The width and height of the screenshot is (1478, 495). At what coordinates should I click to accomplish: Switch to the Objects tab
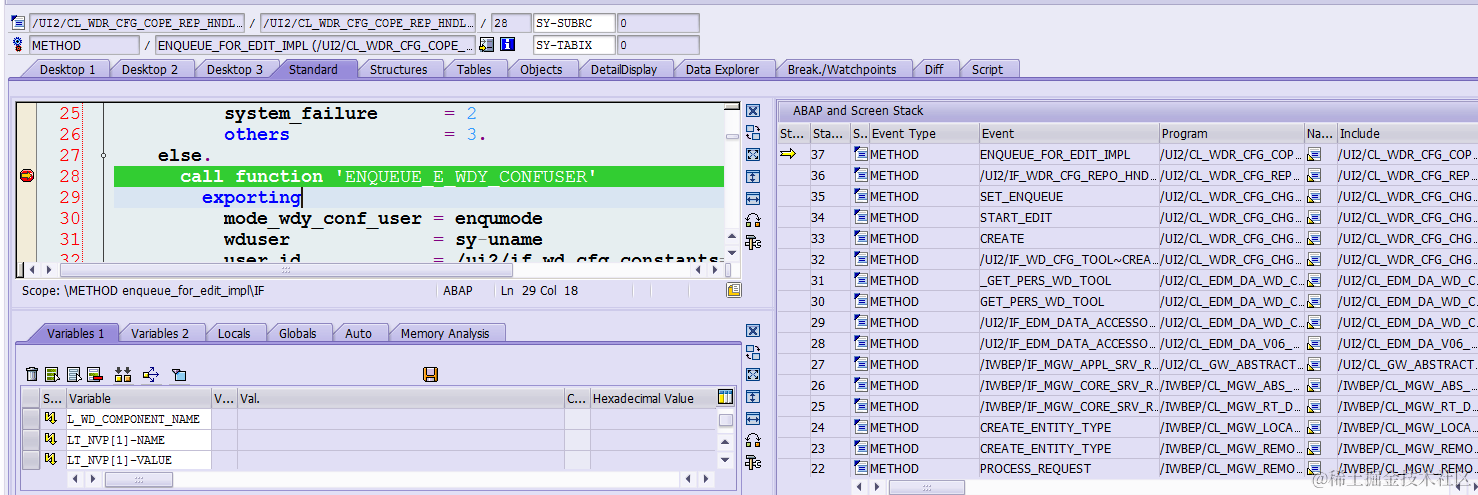tap(541, 69)
